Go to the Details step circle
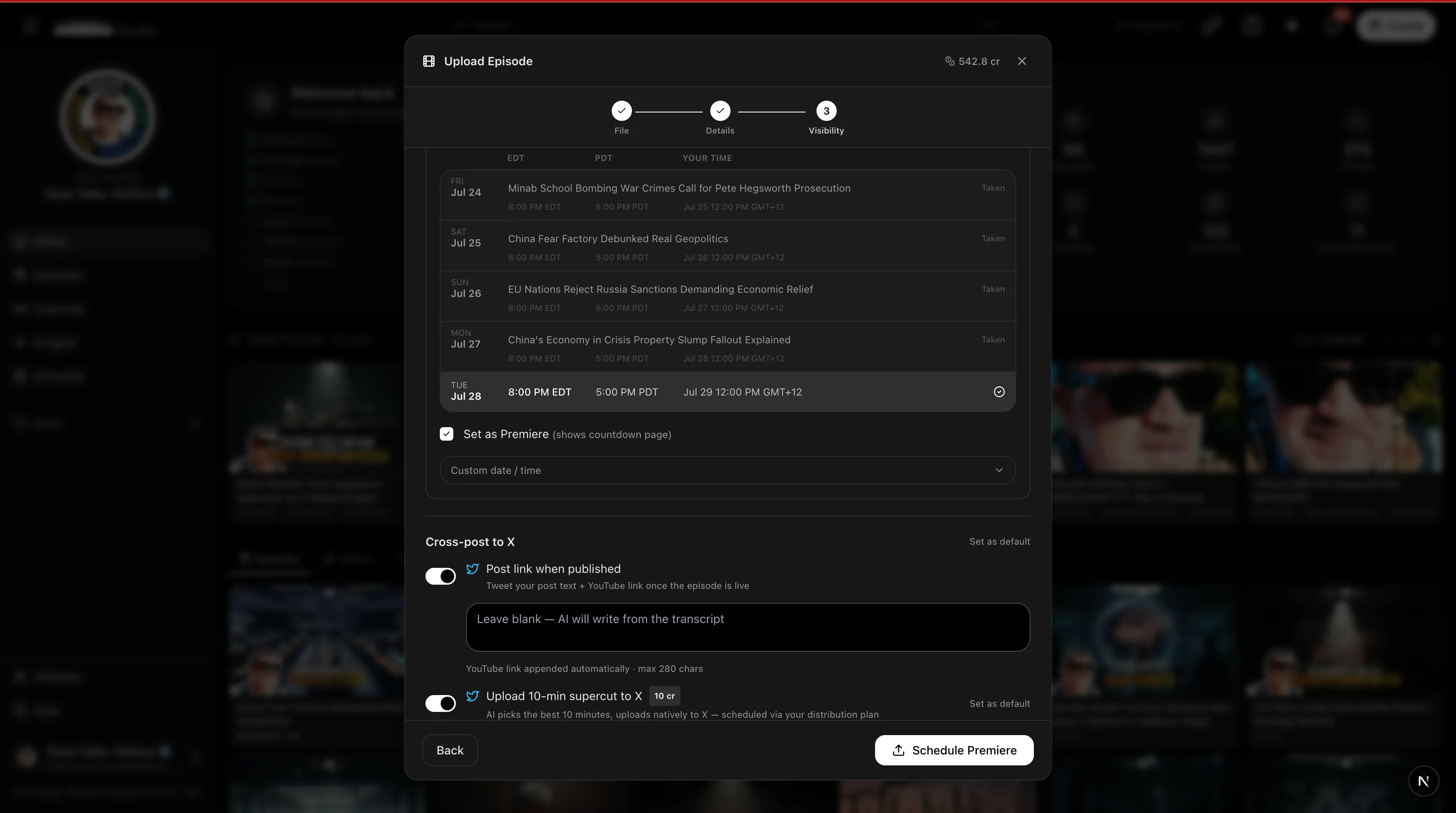Image resolution: width=1456 pixels, height=813 pixels. (x=720, y=111)
